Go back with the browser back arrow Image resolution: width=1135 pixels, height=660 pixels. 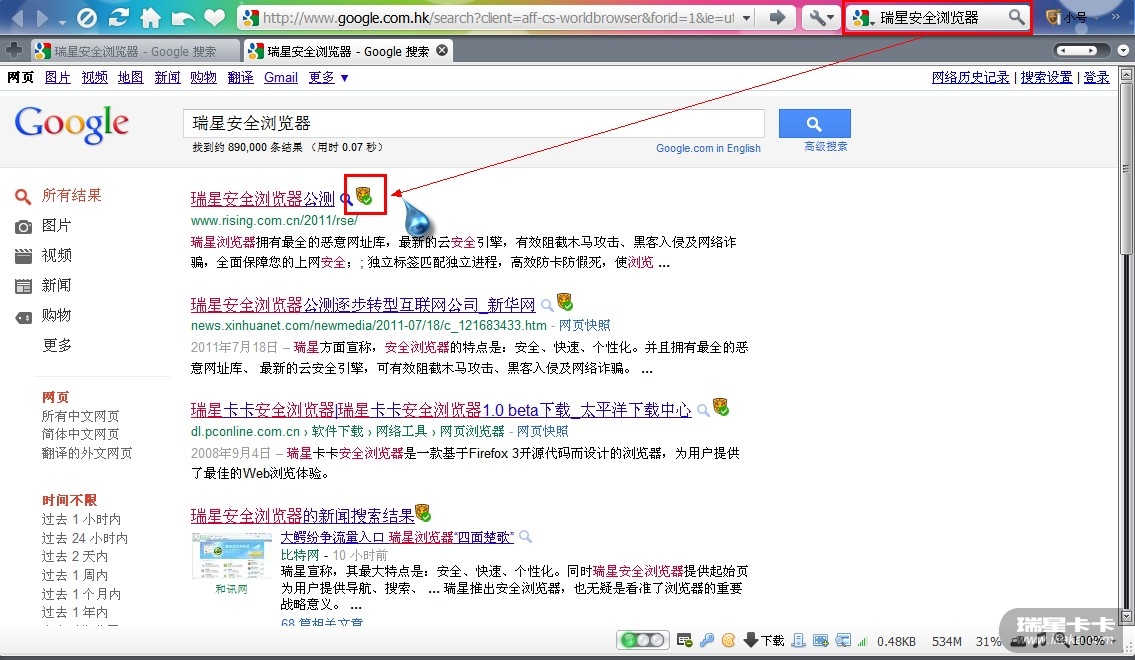17,18
